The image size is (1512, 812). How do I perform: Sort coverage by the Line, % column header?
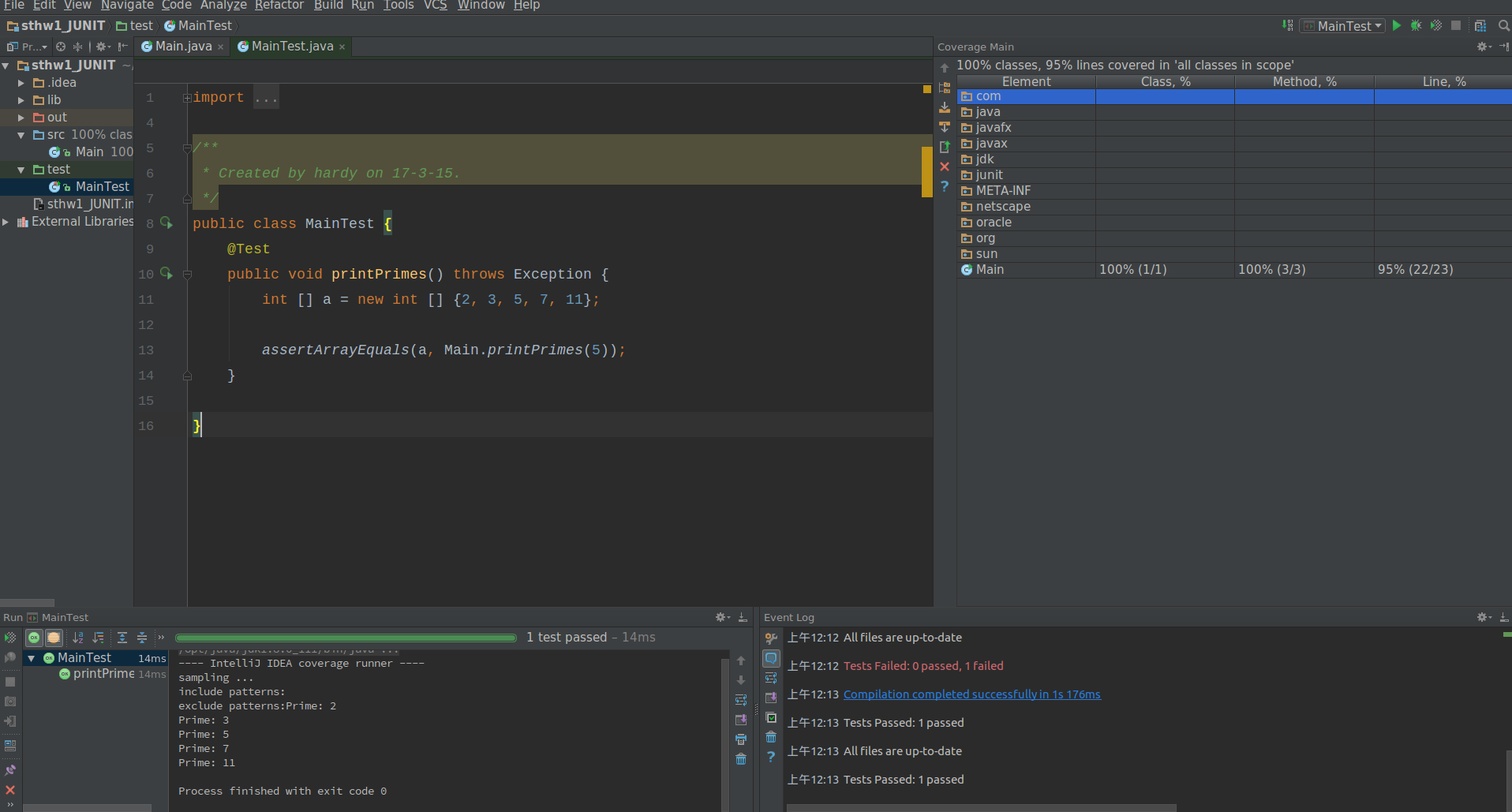(x=1443, y=82)
